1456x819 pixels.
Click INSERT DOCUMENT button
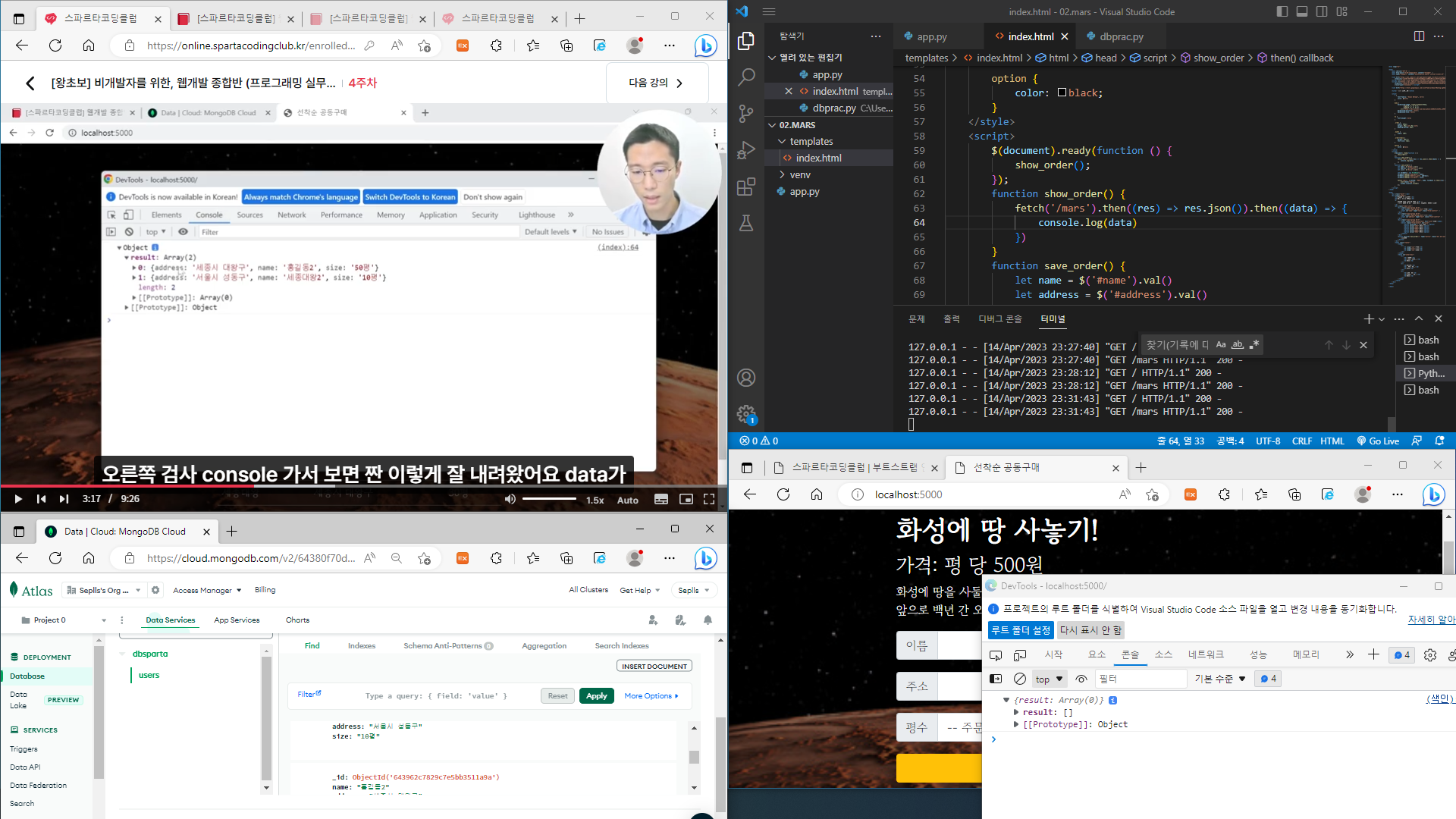(654, 667)
